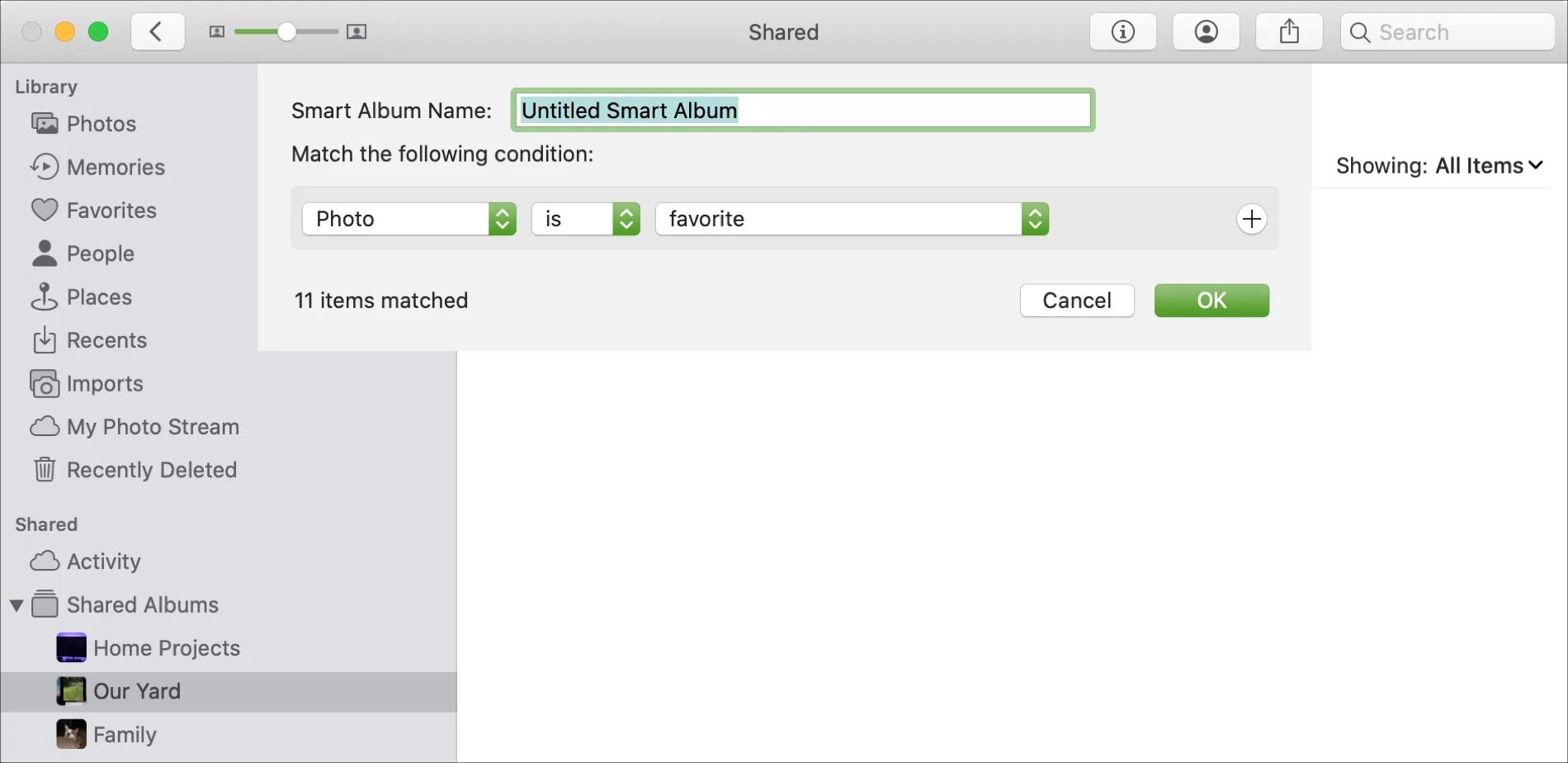Select the Family shared album

(x=124, y=734)
